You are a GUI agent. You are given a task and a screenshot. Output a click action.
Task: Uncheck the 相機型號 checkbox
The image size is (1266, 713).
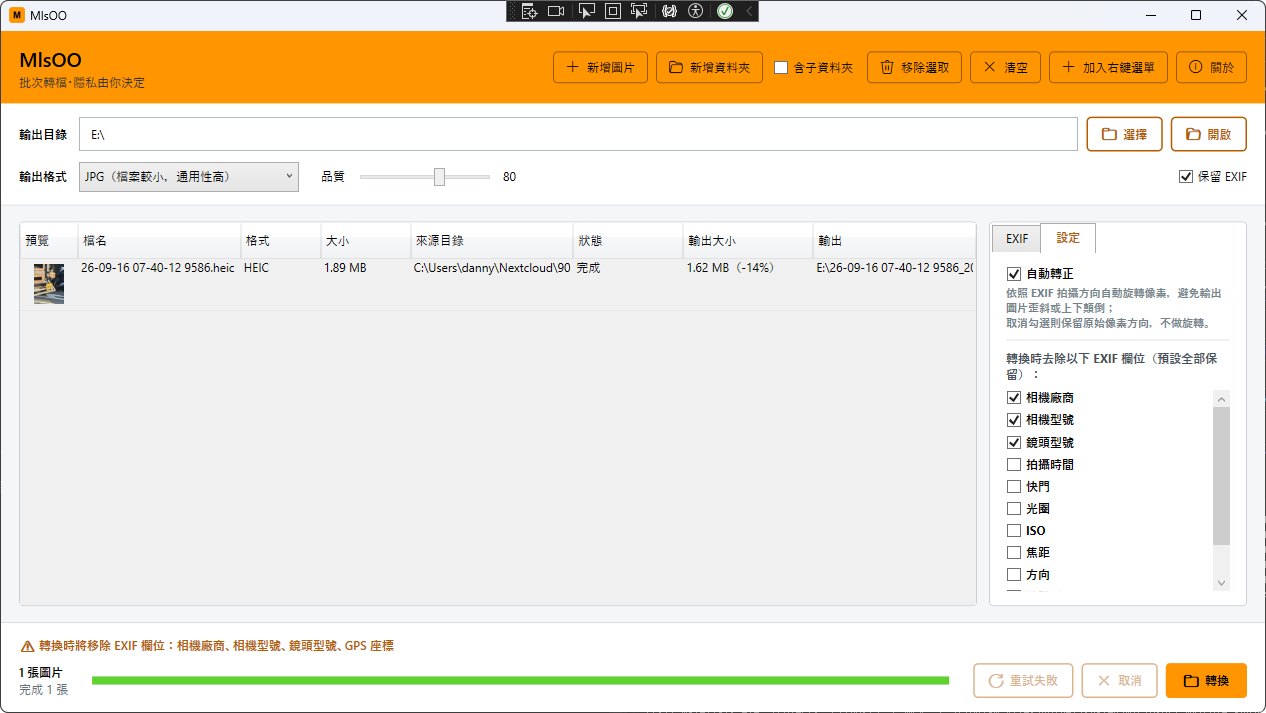[1014, 420]
